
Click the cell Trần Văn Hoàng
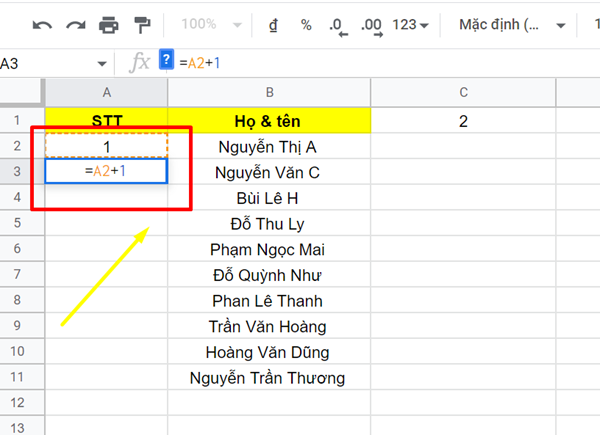(269, 326)
